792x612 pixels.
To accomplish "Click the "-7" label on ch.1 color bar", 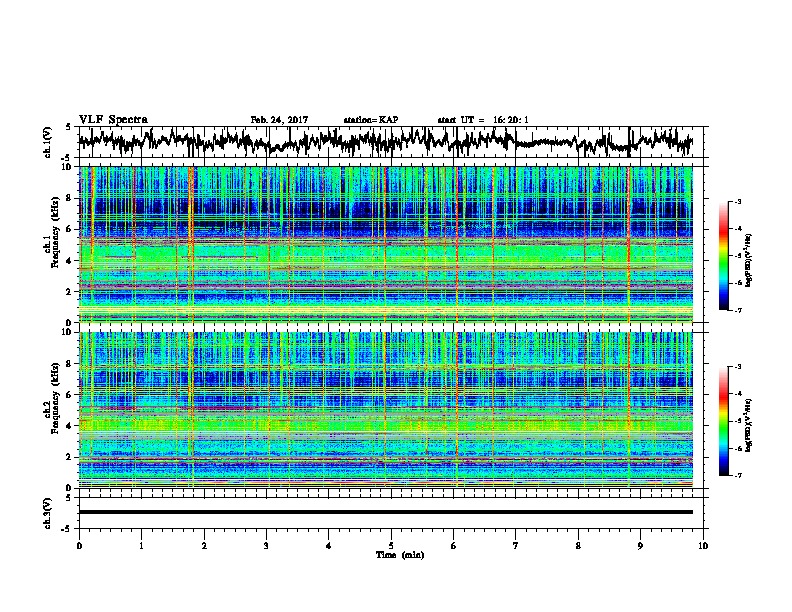I will tap(738, 310).
